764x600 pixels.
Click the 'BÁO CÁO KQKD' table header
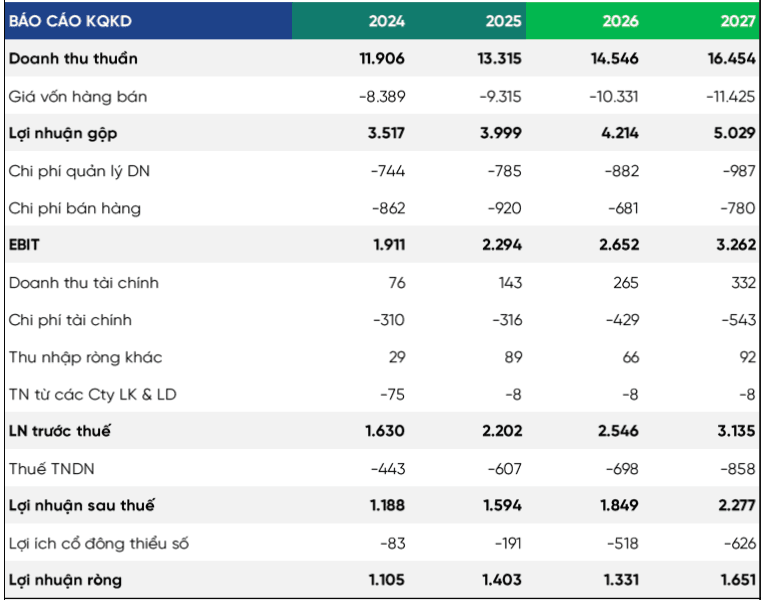[x=70, y=21]
